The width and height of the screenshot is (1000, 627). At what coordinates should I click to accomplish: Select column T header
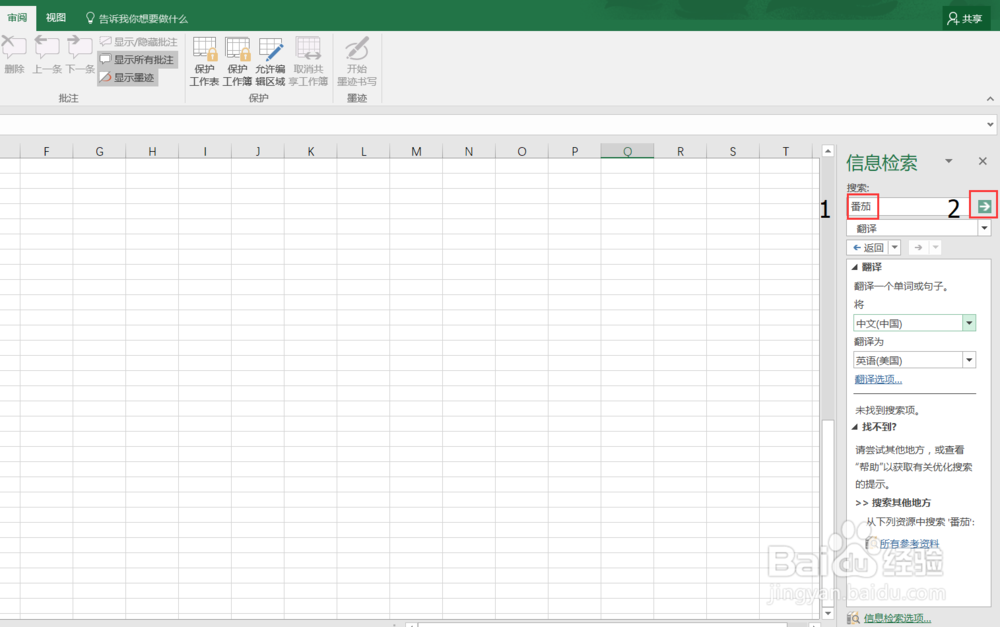pos(786,151)
